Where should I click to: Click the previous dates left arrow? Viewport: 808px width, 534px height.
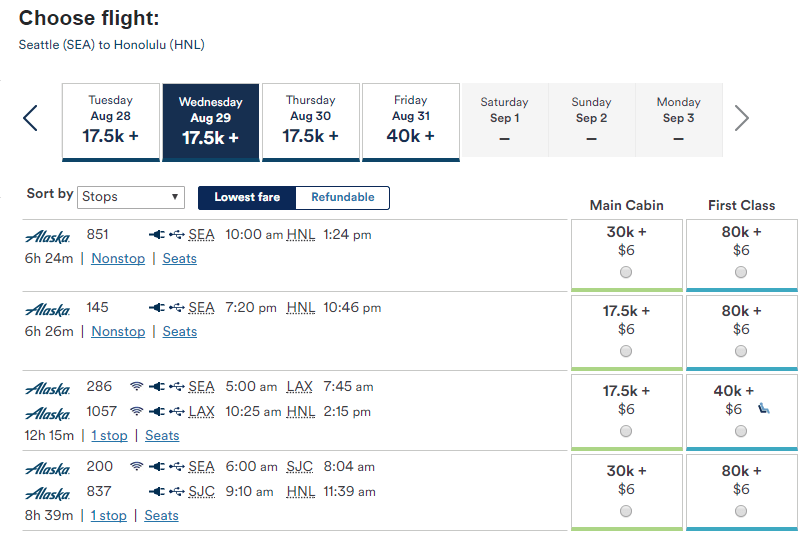30,119
